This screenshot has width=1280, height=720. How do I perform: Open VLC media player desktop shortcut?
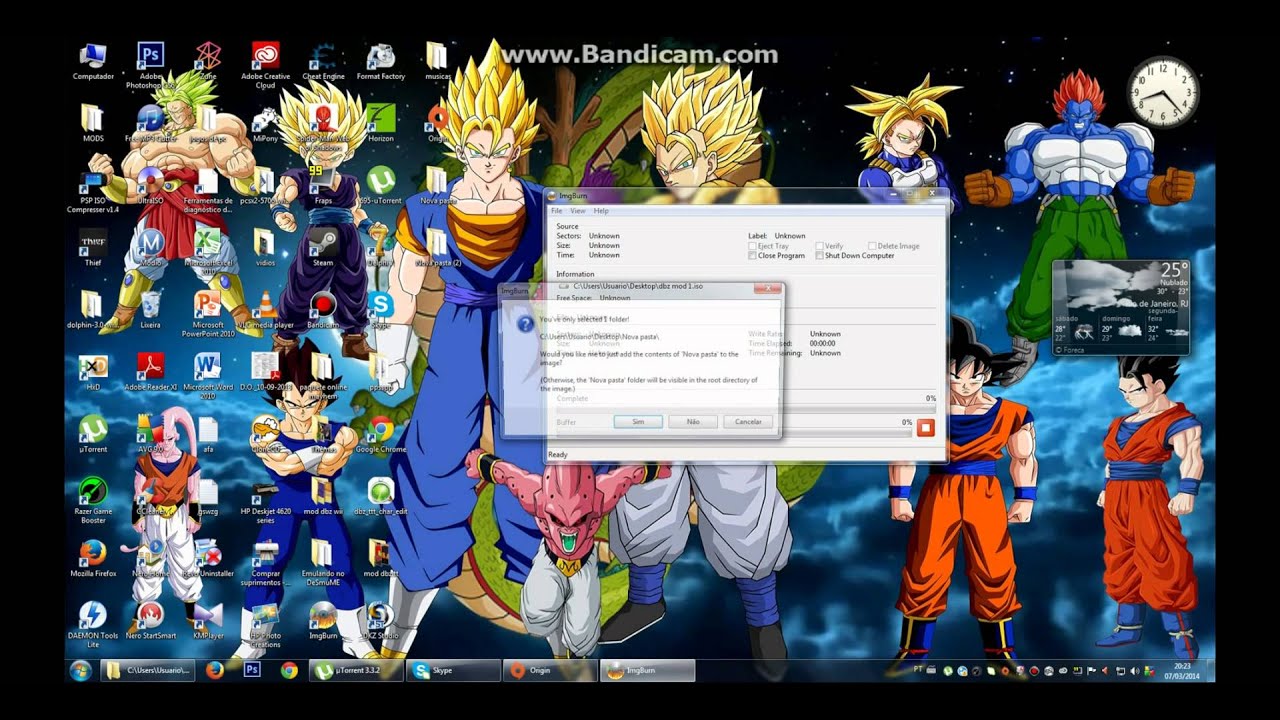265,310
